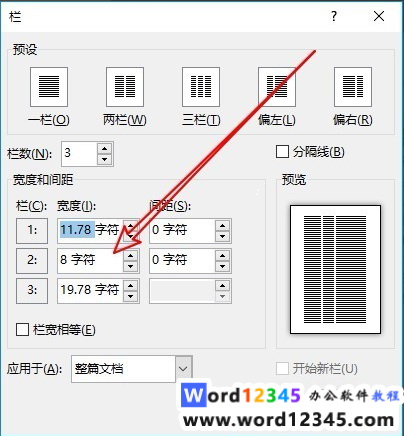Increase 栏数(N) with the up arrow
Viewport: 404px width, 436px height.
(105, 149)
